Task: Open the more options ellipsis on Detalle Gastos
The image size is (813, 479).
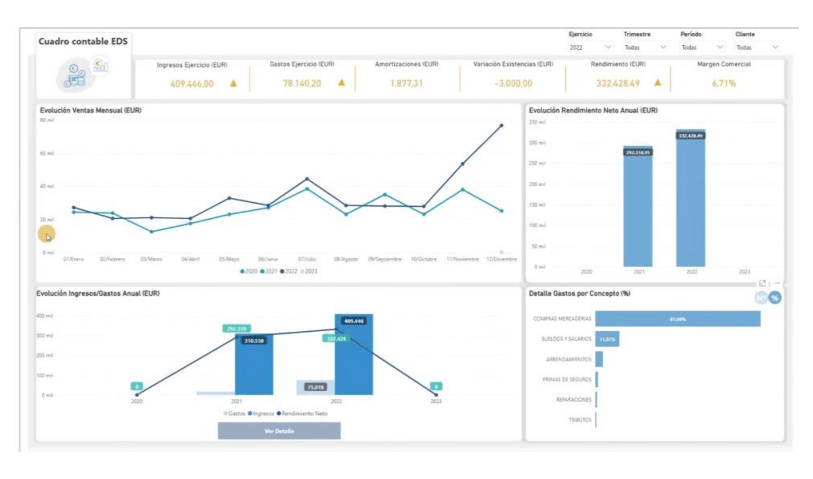Action: click(776, 283)
